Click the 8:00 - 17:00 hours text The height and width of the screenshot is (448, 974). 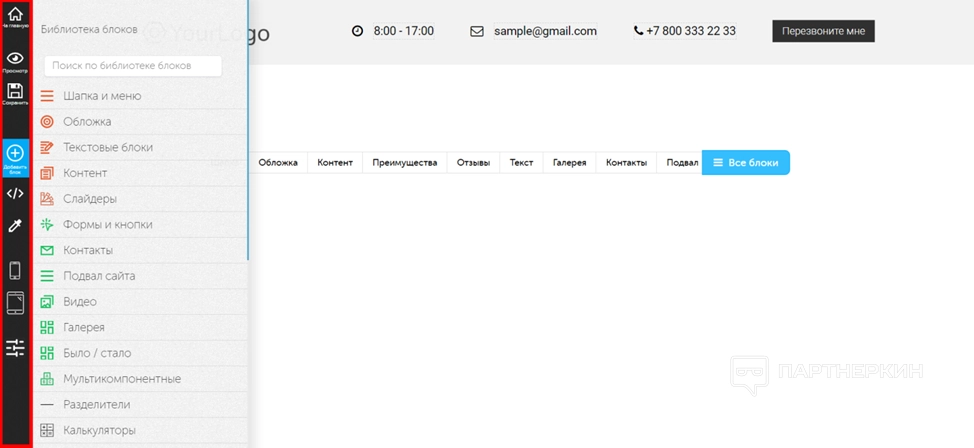[x=404, y=31]
